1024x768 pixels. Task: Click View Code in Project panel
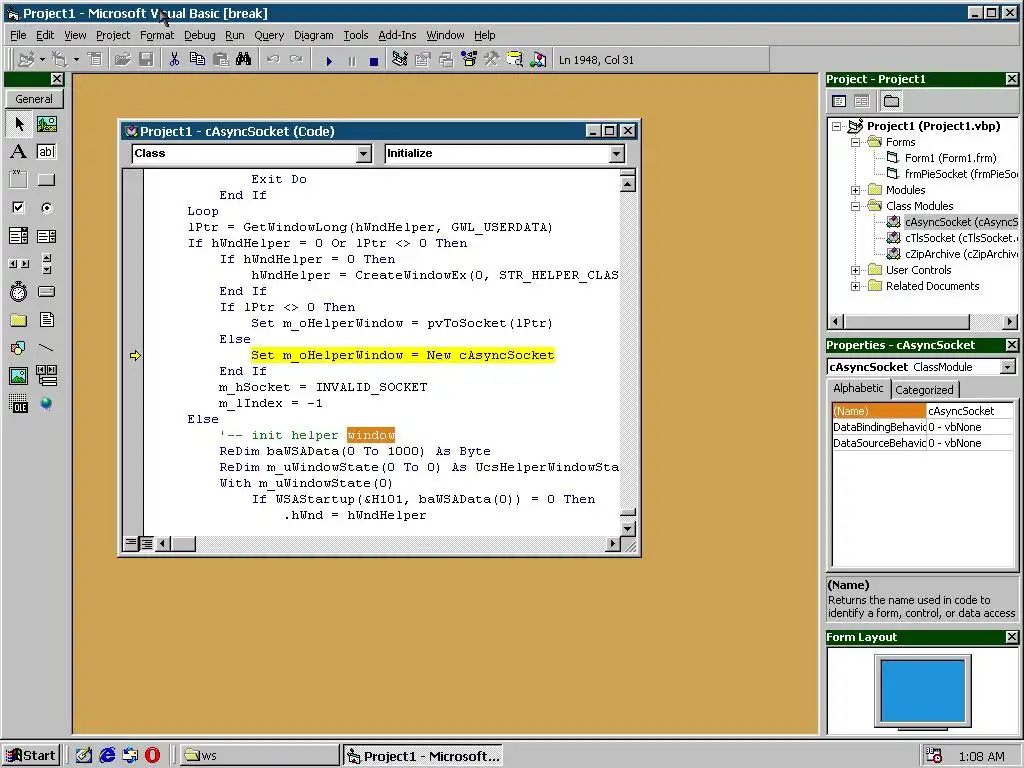(839, 101)
